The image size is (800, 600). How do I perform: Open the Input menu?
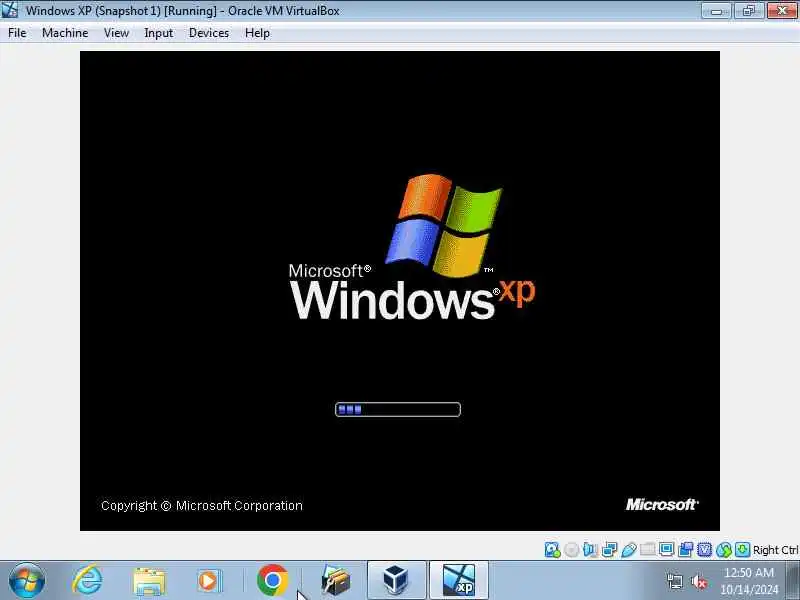pos(158,33)
